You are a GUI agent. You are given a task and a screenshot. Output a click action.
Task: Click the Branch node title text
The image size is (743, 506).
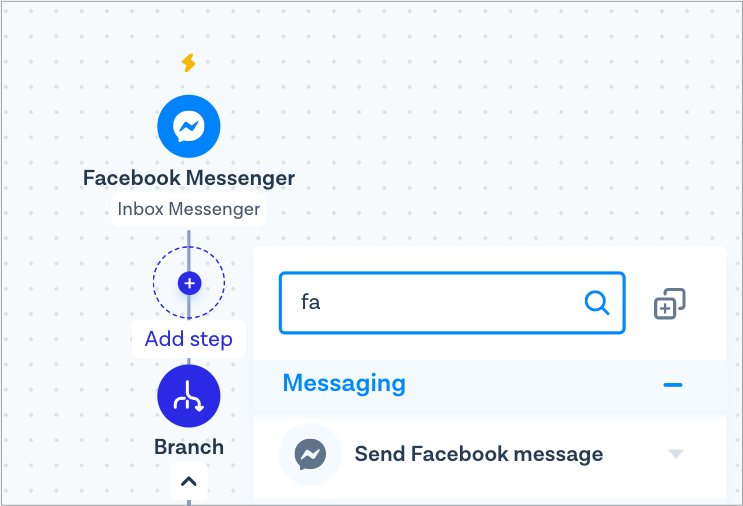pos(189,447)
